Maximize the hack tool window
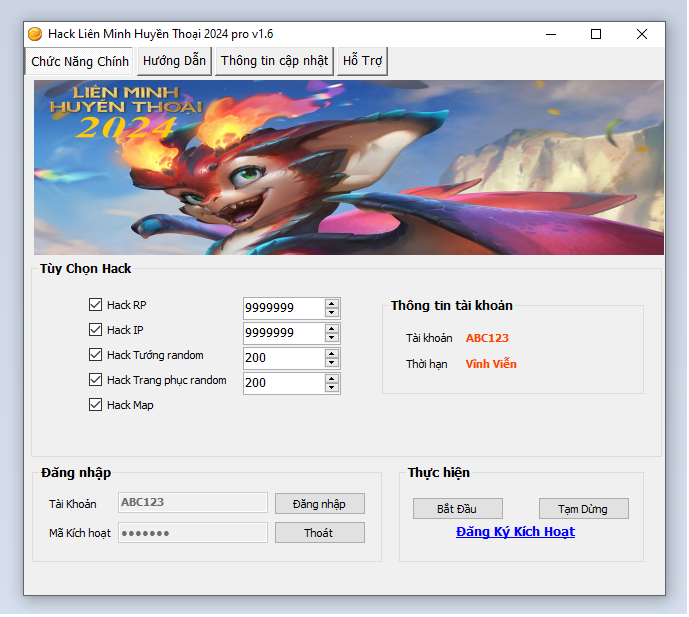 pyautogui.click(x=596, y=34)
